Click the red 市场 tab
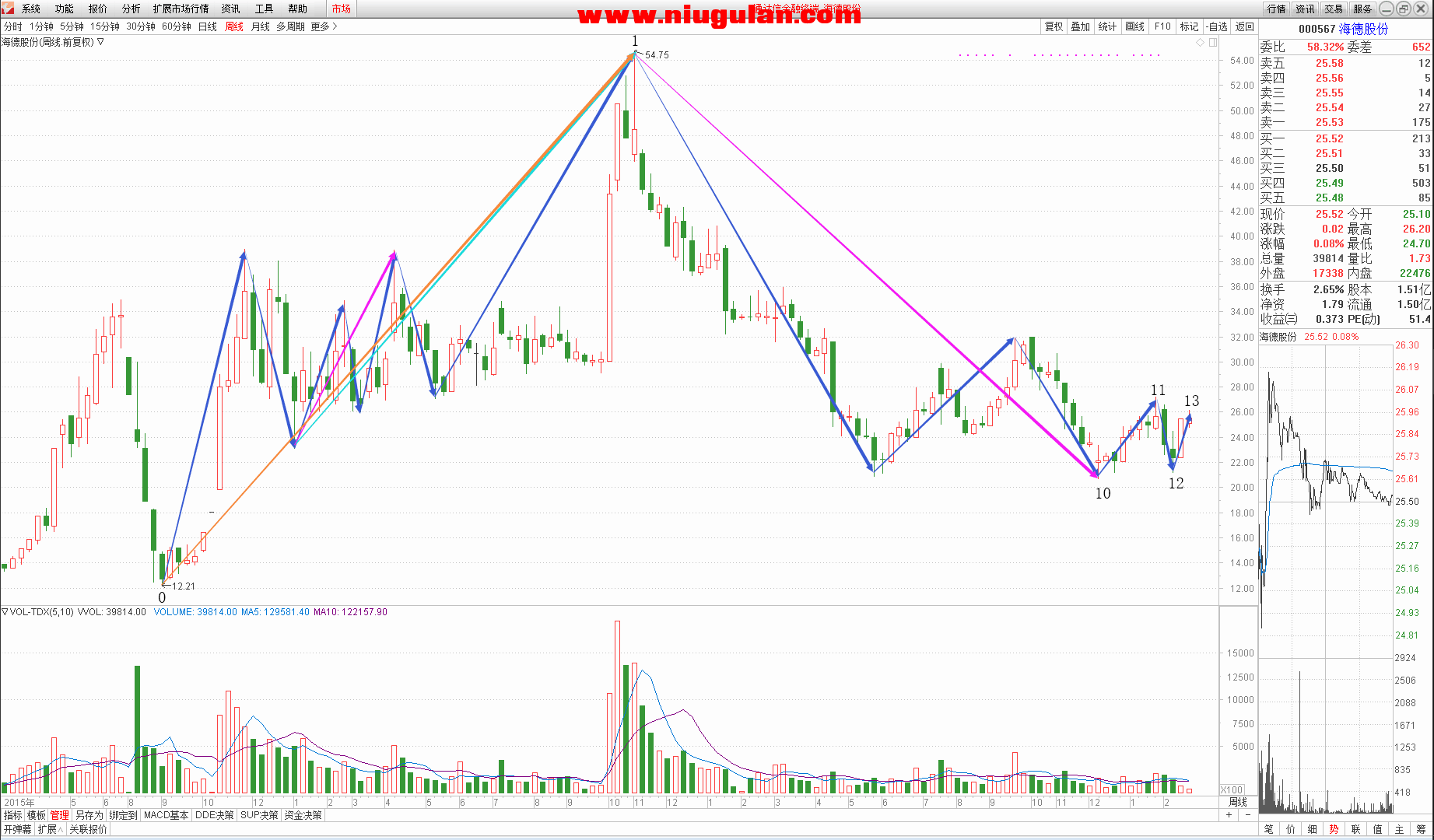 click(342, 9)
